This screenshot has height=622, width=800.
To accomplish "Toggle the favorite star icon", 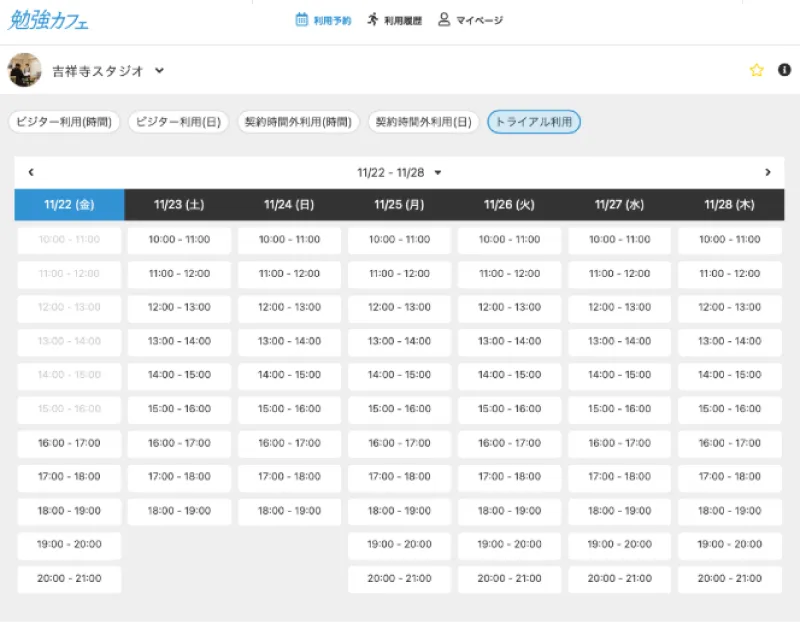I will [756, 70].
